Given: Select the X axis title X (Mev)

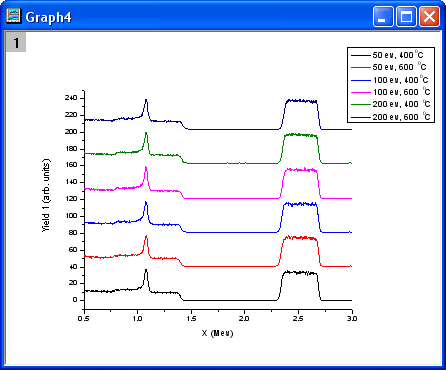Looking at the screenshot, I should pyautogui.click(x=217, y=333).
